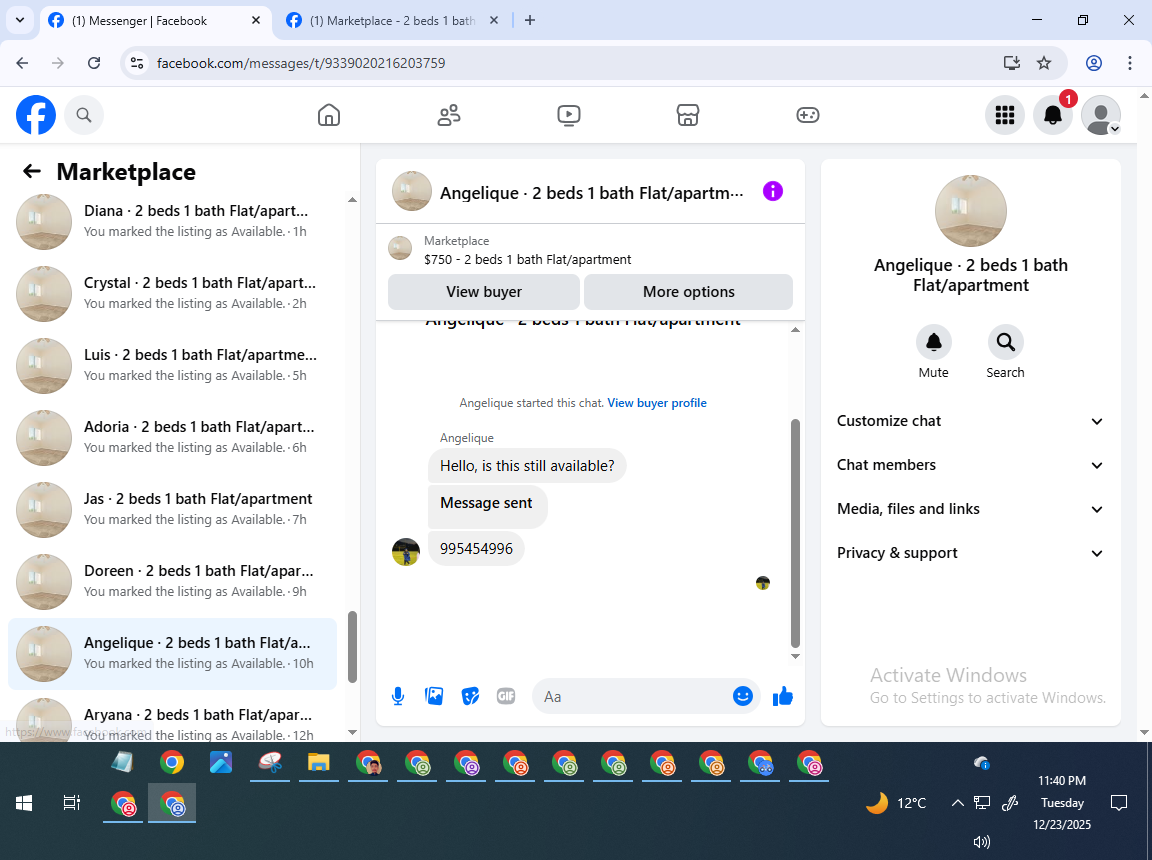The height and width of the screenshot is (860, 1152).
Task: View site information icon in address bar
Action: coord(137,63)
